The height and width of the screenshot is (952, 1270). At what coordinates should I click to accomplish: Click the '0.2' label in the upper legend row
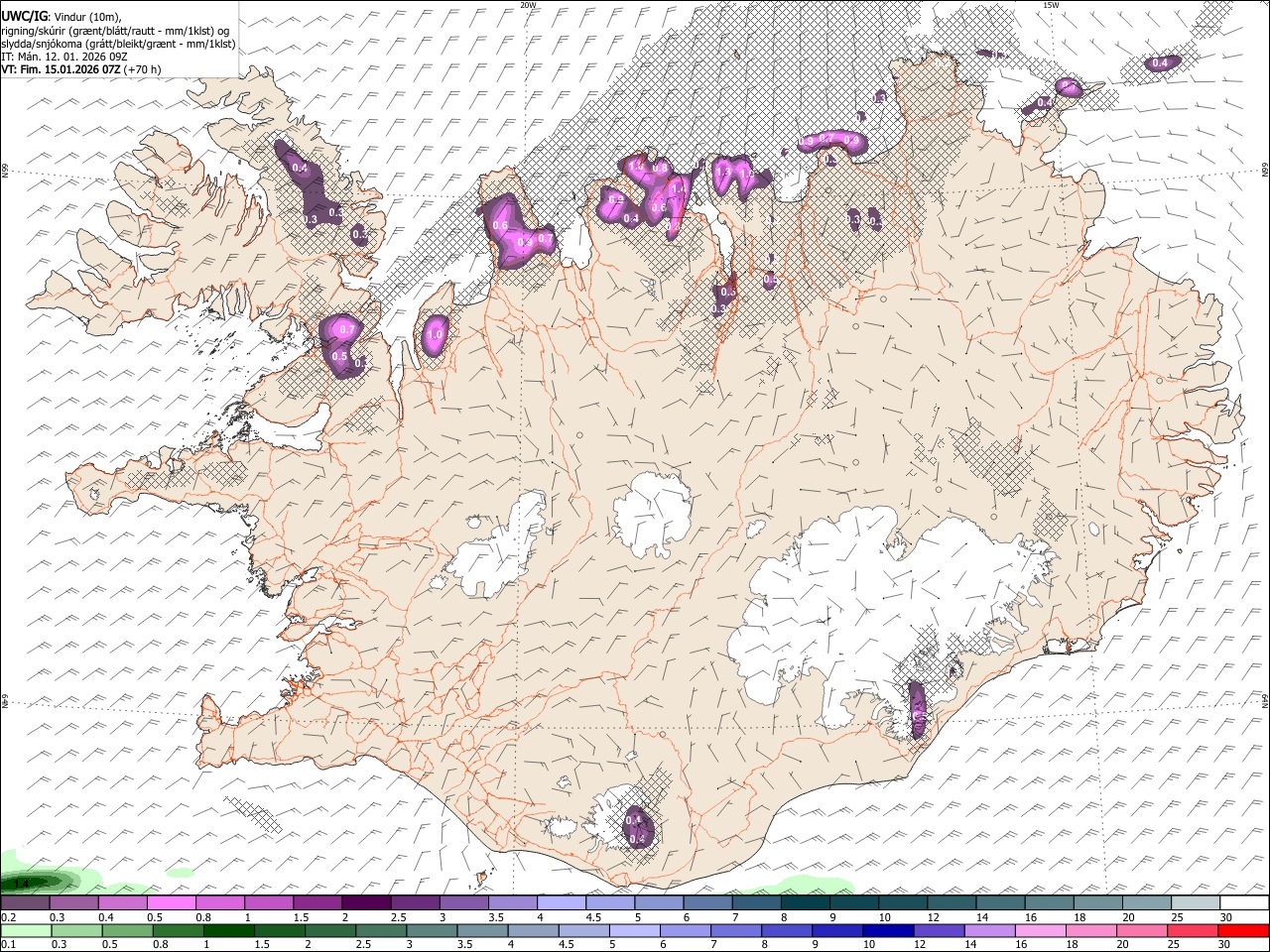coord(9,917)
